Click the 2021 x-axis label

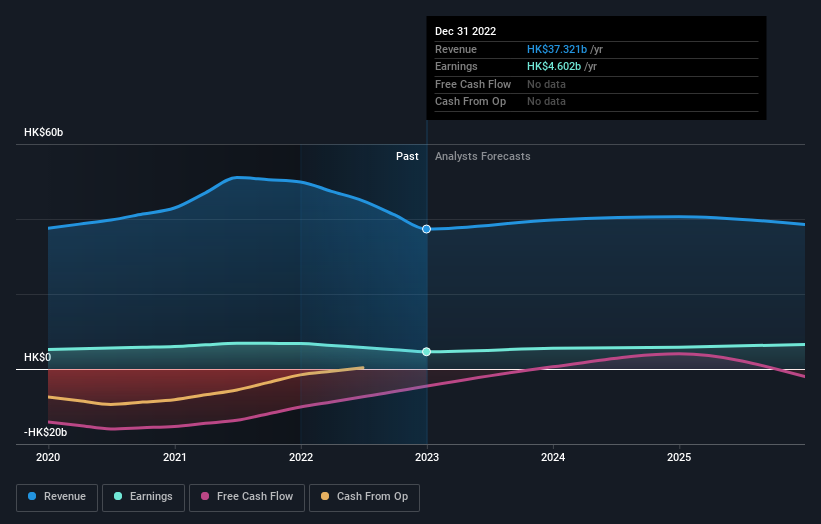[x=174, y=458]
